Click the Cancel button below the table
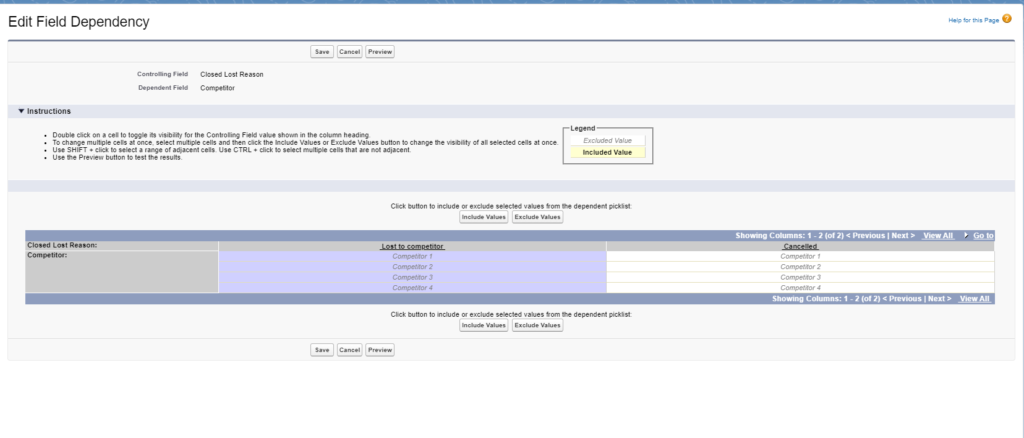1024x438 pixels. (349, 350)
